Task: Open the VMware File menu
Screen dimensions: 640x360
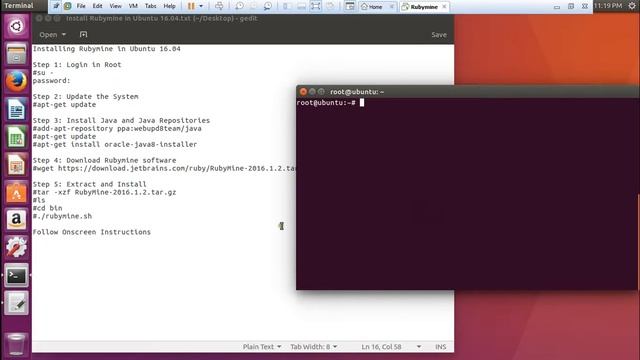Action: (81, 6)
